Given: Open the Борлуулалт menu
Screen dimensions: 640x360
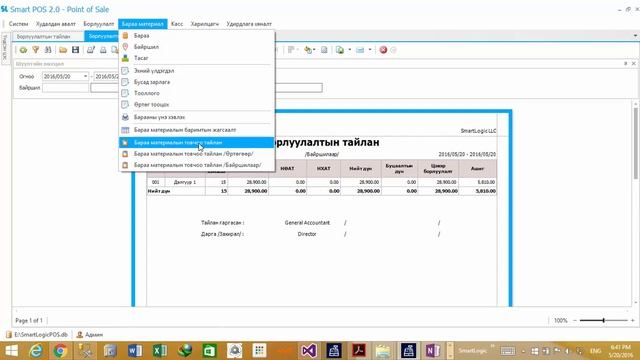Looking at the screenshot, I should click(98, 24).
